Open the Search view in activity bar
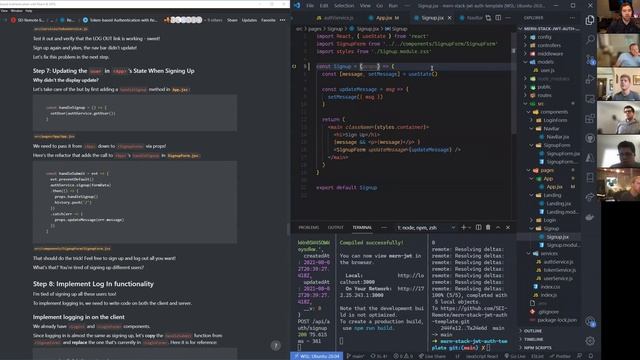The image size is (640, 360). coord(590,40)
